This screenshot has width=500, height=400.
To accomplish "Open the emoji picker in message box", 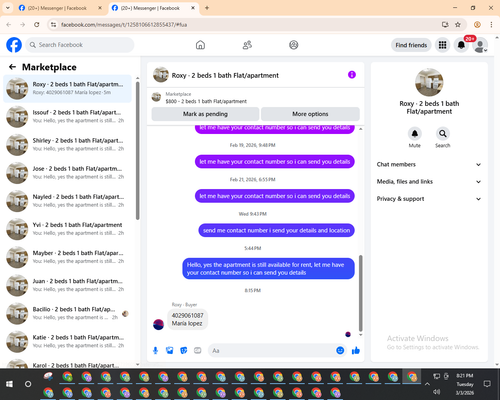I will (x=340, y=350).
